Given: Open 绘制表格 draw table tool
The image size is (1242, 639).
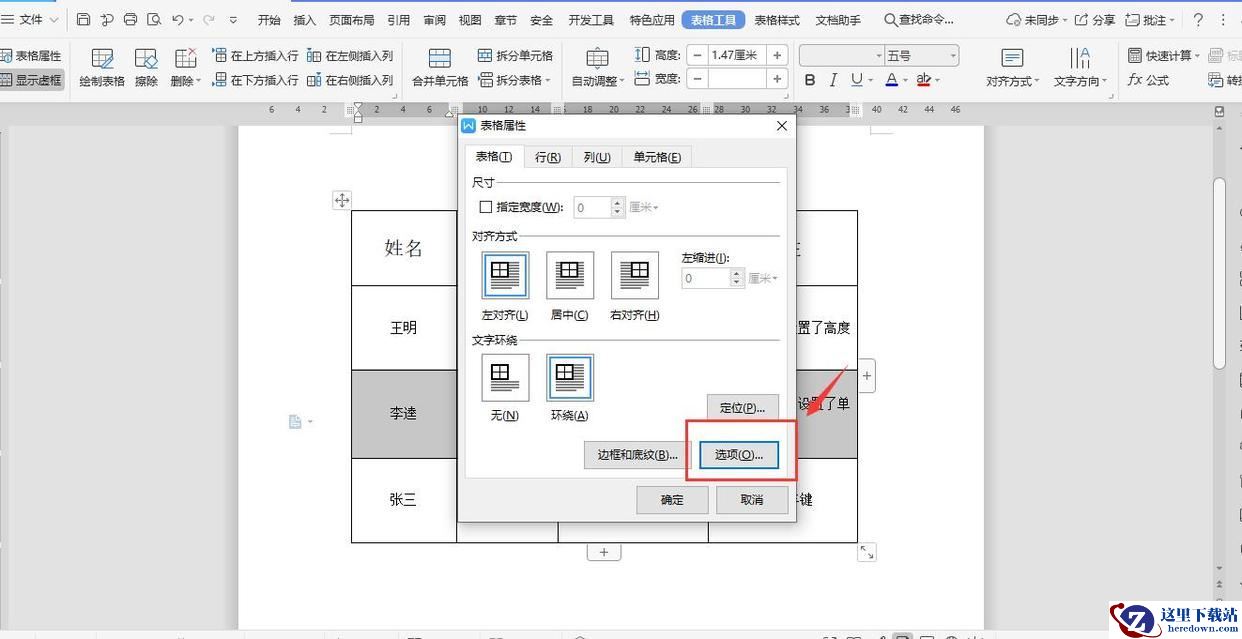Looking at the screenshot, I should tap(102, 67).
